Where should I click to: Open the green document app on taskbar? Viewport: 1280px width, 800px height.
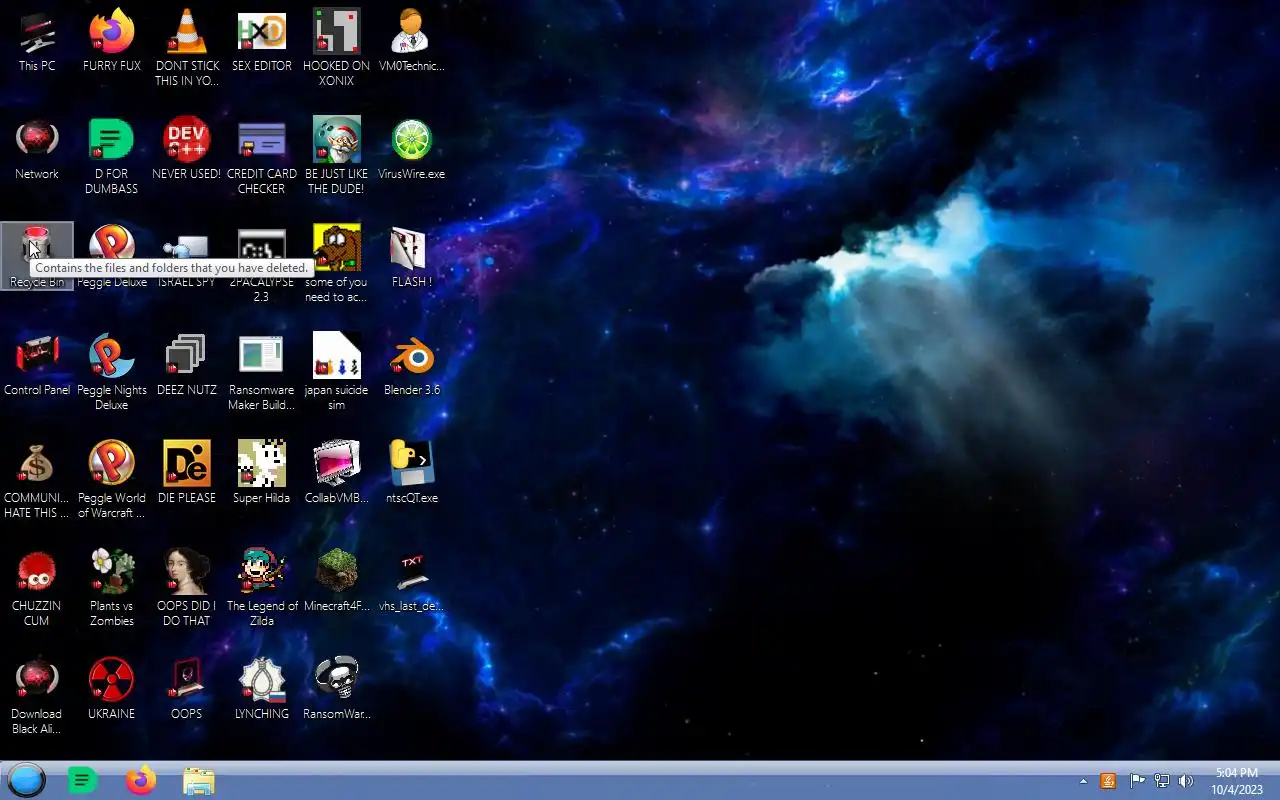point(82,780)
